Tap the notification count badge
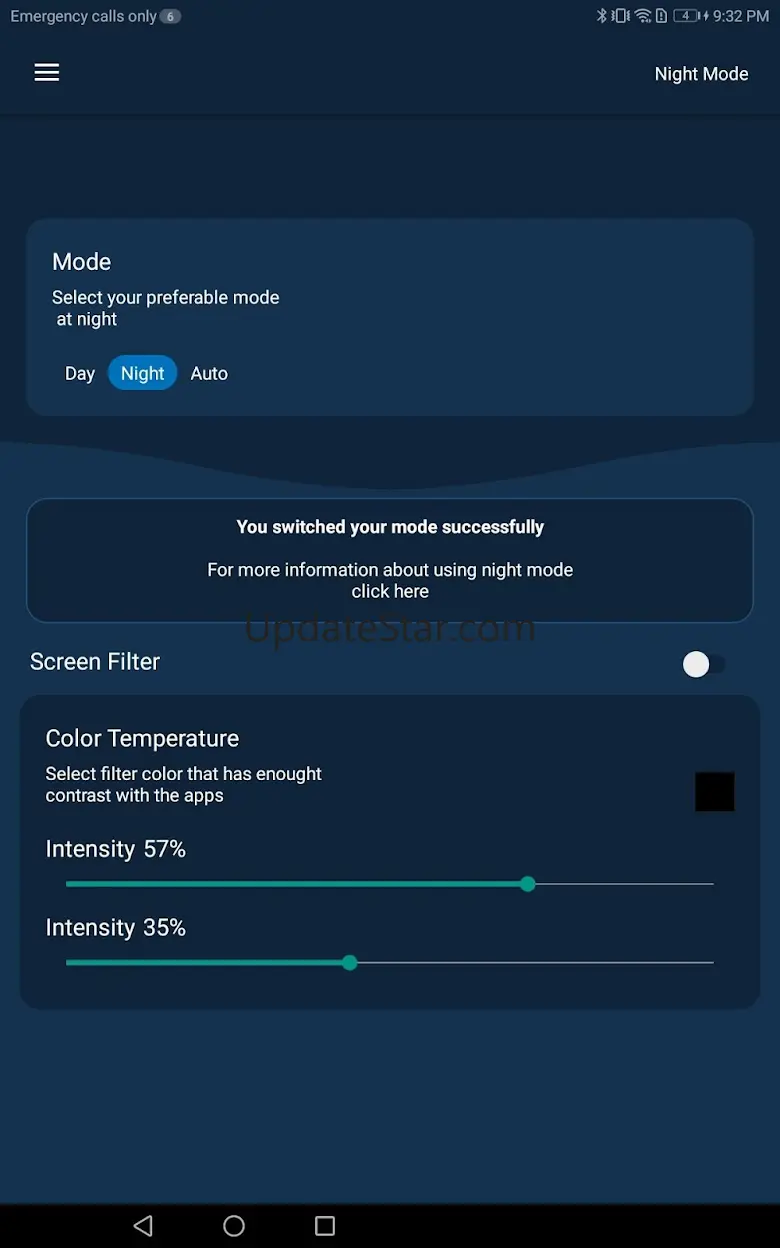The height and width of the screenshot is (1248, 780). (x=171, y=16)
